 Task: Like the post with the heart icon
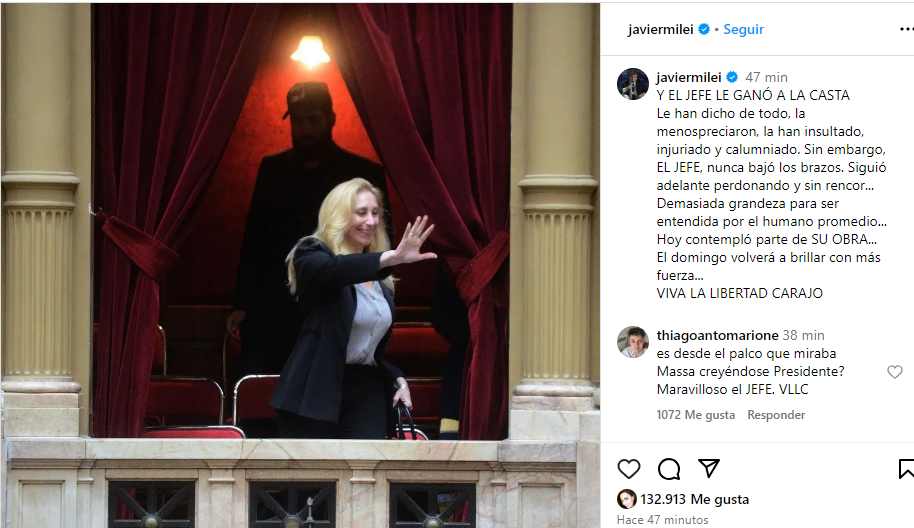[628, 469]
